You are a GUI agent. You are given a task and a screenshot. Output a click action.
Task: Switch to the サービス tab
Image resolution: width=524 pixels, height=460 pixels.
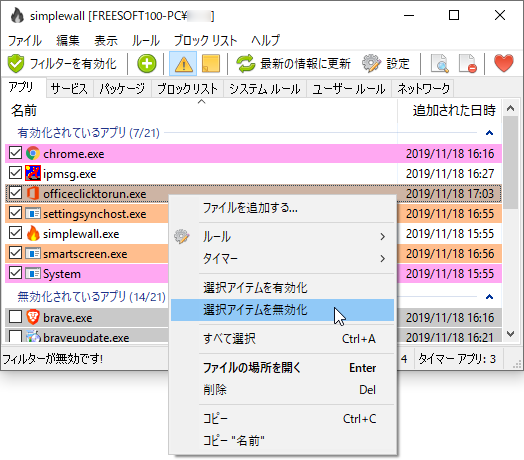pyautogui.click(x=69, y=89)
